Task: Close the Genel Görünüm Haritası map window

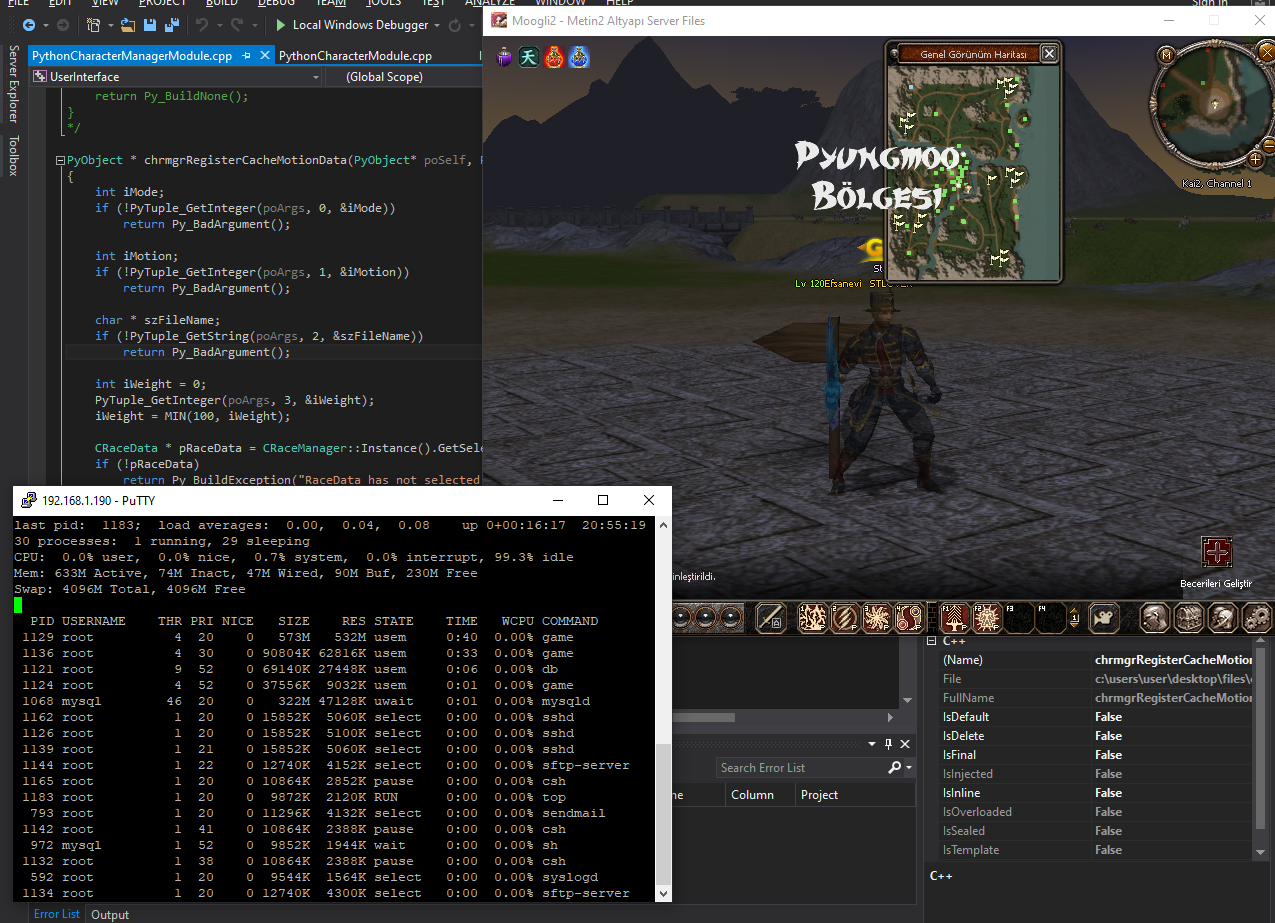Action: (x=1048, y=54)
